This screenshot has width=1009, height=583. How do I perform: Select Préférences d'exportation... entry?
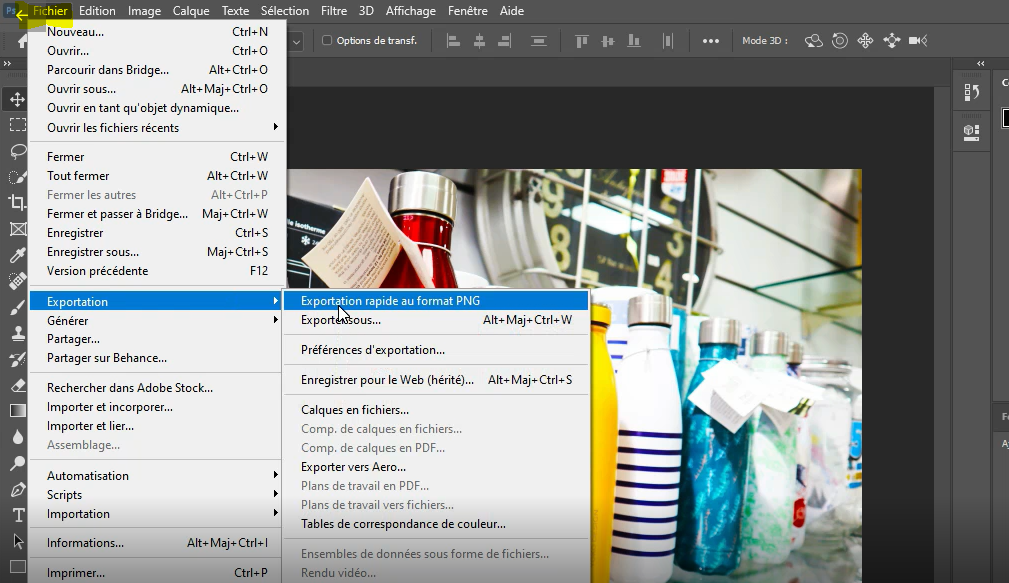coord(373,350)
